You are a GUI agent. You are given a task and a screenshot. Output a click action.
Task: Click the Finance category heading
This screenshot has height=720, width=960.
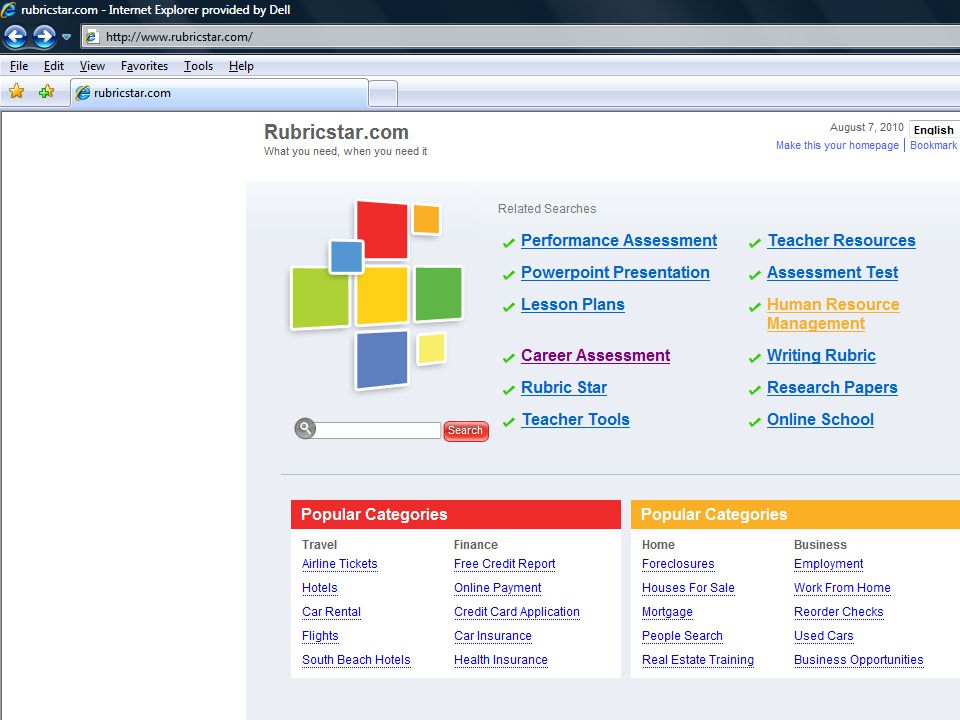[476, 544]
